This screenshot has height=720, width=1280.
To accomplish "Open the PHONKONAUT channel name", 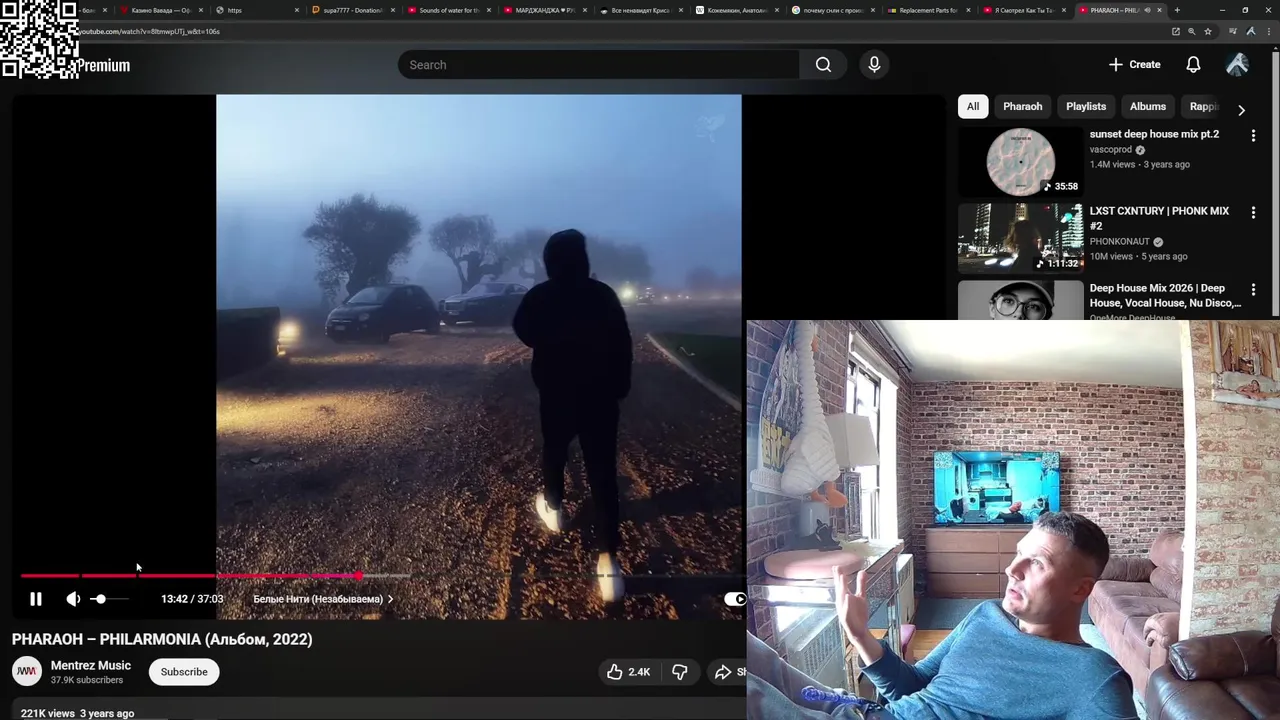I will 1119,242.
